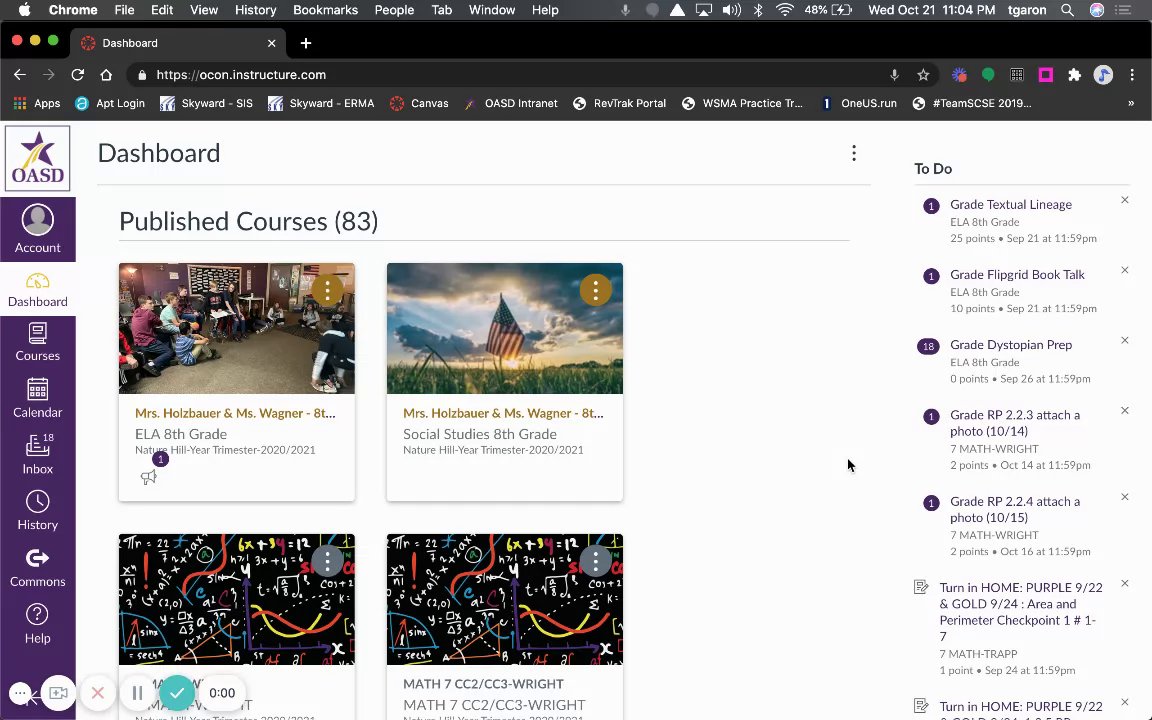
Task: Finish recording with green checkmark button
Action: tap(176, 693)
